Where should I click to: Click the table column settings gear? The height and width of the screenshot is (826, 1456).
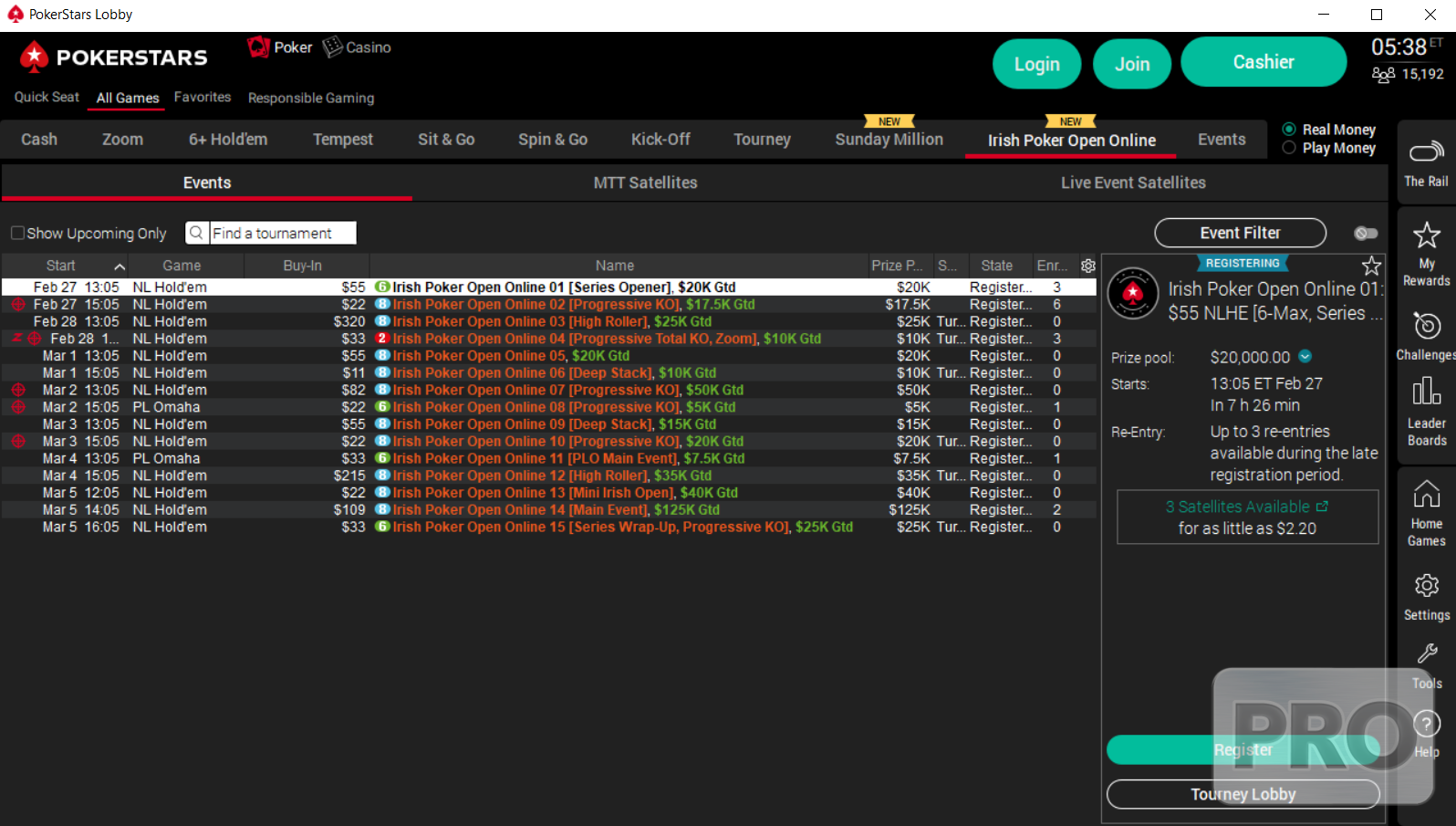click(1087, 266)
